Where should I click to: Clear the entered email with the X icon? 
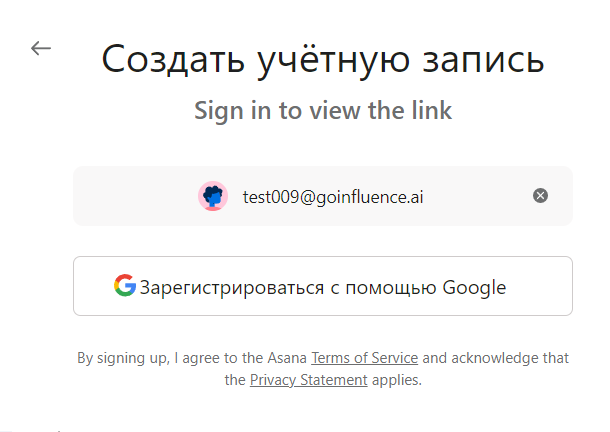540,196
